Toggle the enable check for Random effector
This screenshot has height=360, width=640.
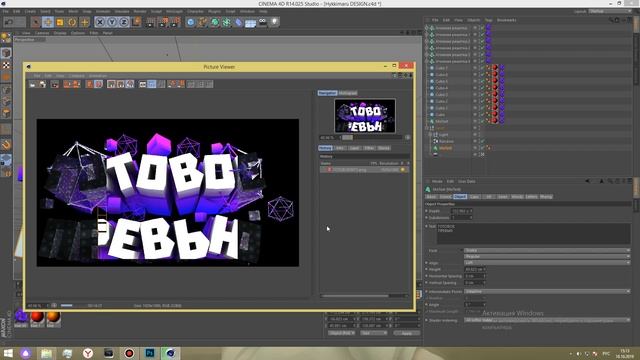point(482,141)
